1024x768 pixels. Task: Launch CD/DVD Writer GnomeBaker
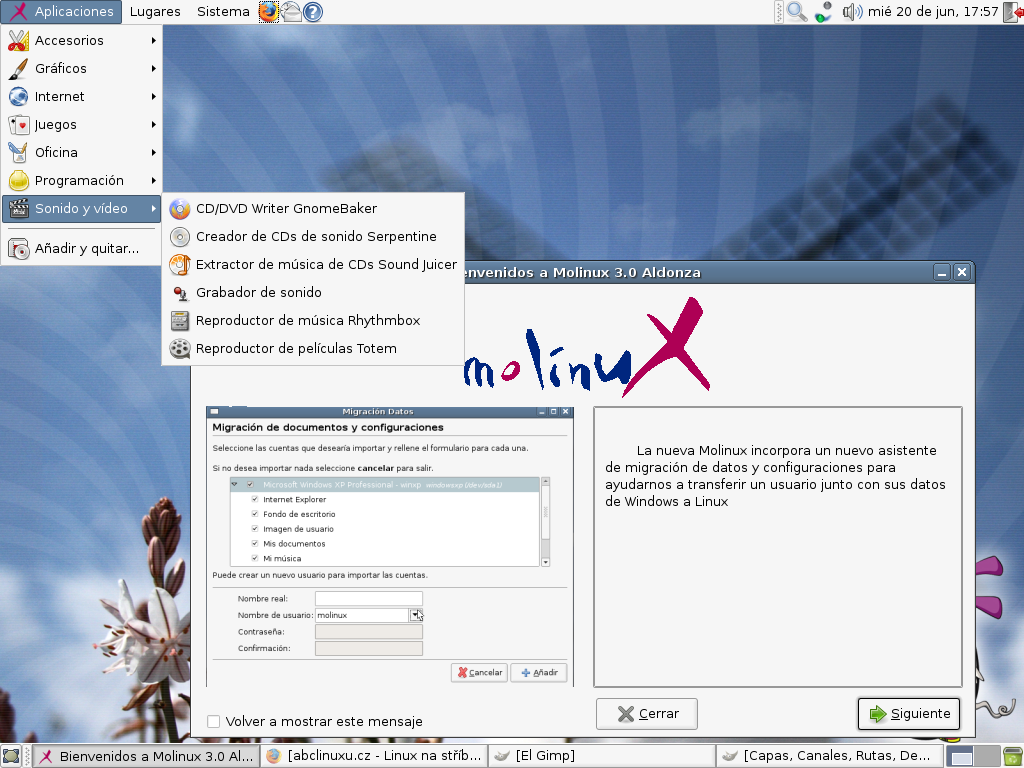313,209
